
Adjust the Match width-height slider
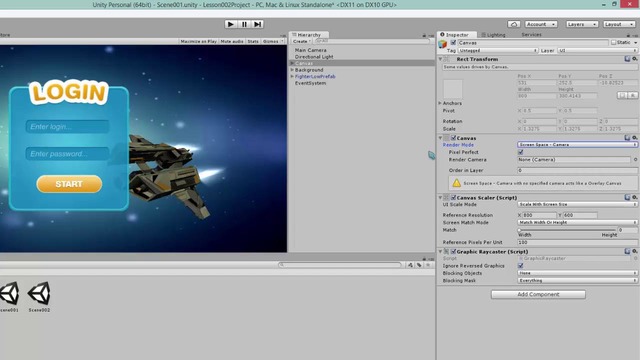pyautogui.click(x=567, y=230)
